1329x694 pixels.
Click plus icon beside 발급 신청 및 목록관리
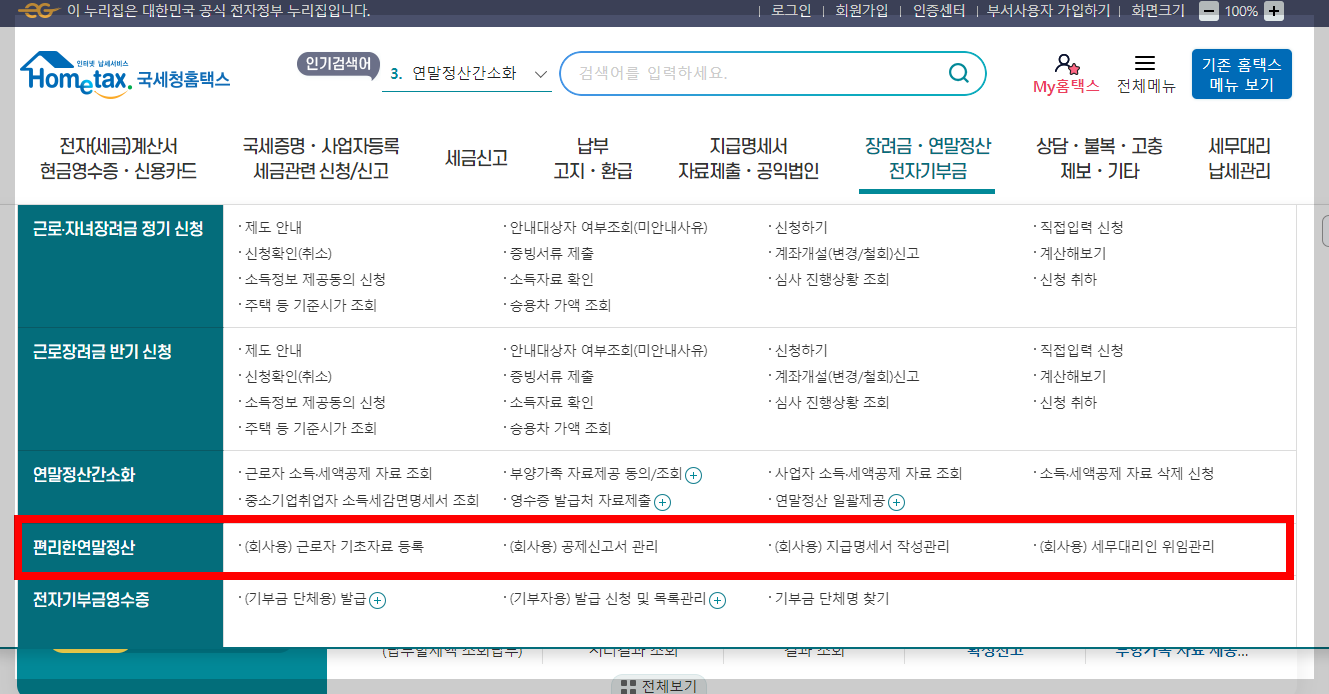point(717,600)
